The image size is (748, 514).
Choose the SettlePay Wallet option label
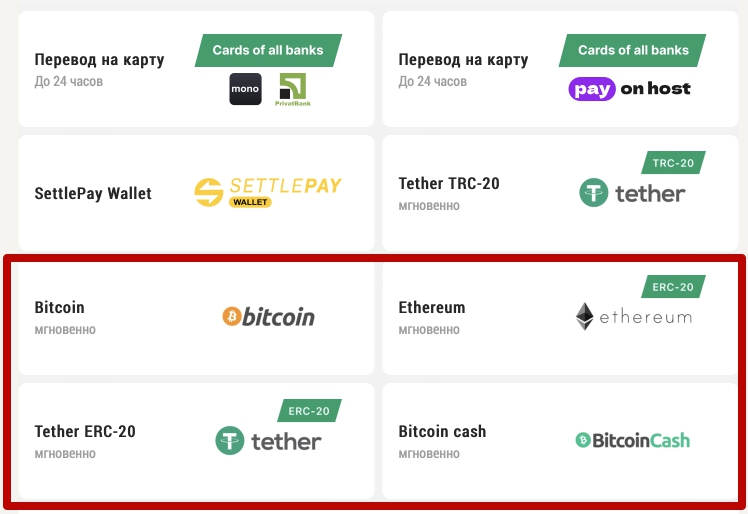pyautogui.click(x=93, y=193)
